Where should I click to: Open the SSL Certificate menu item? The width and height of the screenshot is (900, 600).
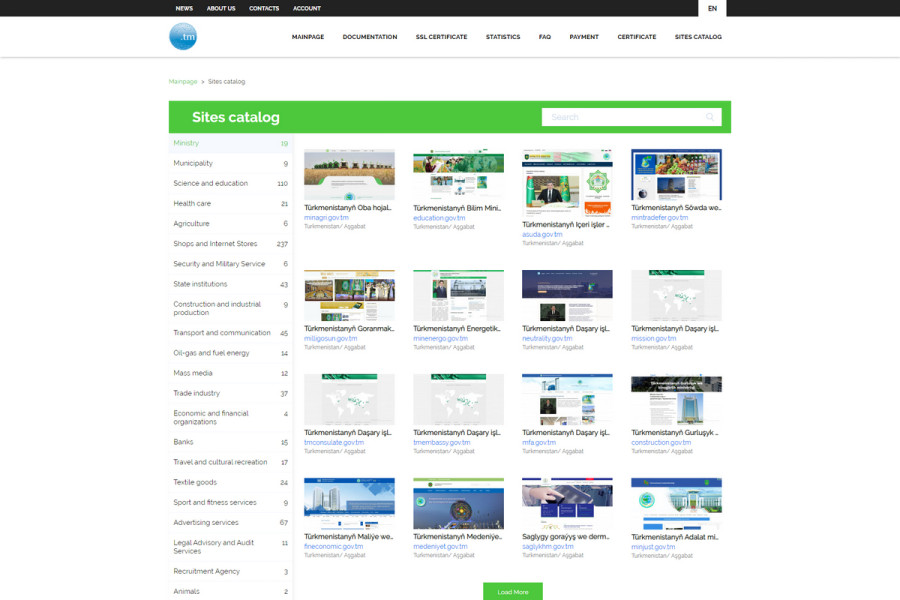point(441,37)
